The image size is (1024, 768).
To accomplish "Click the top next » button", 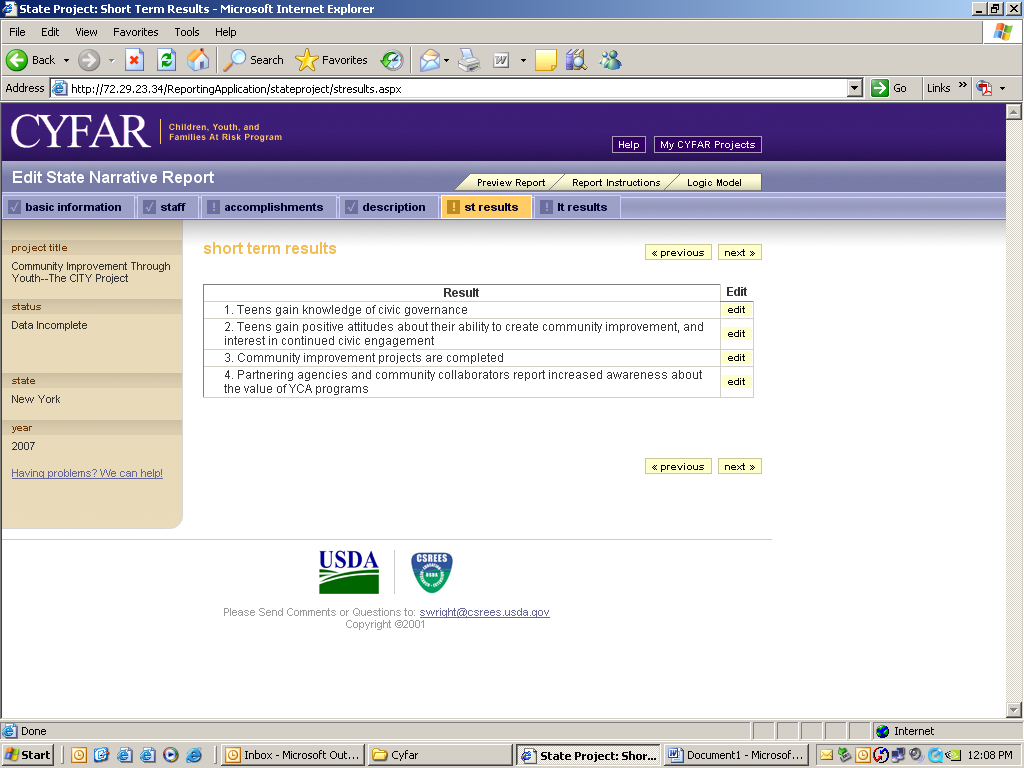I will pos(739,253).
